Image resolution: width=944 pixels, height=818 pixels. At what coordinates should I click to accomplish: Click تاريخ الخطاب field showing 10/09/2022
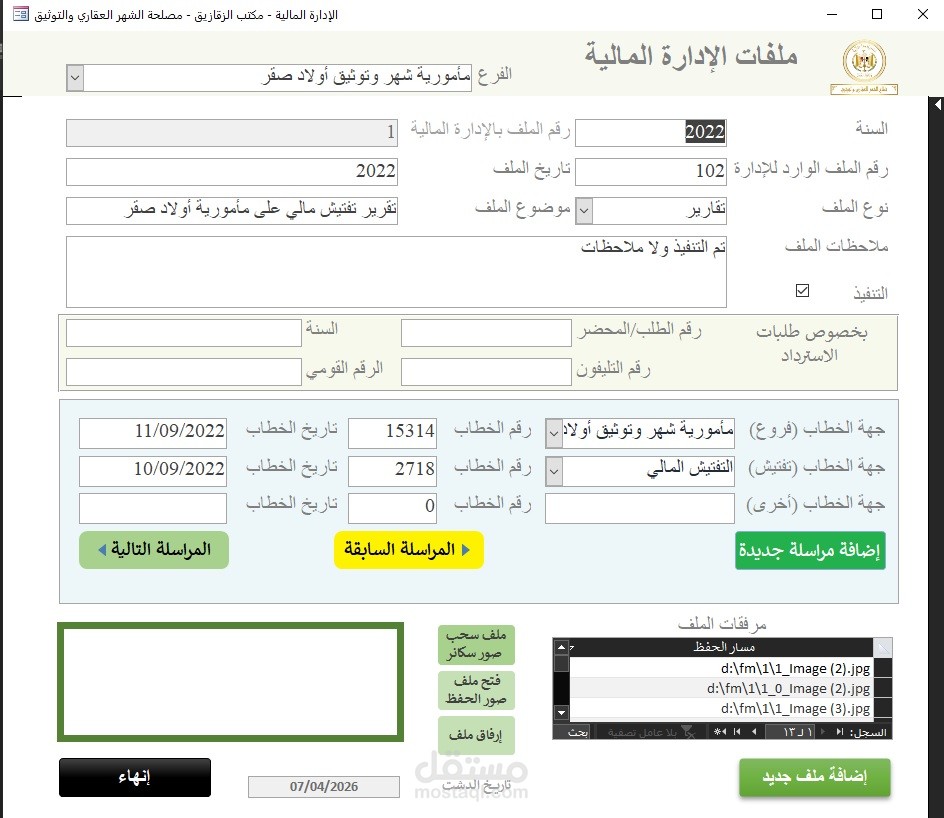coord(153,471)
